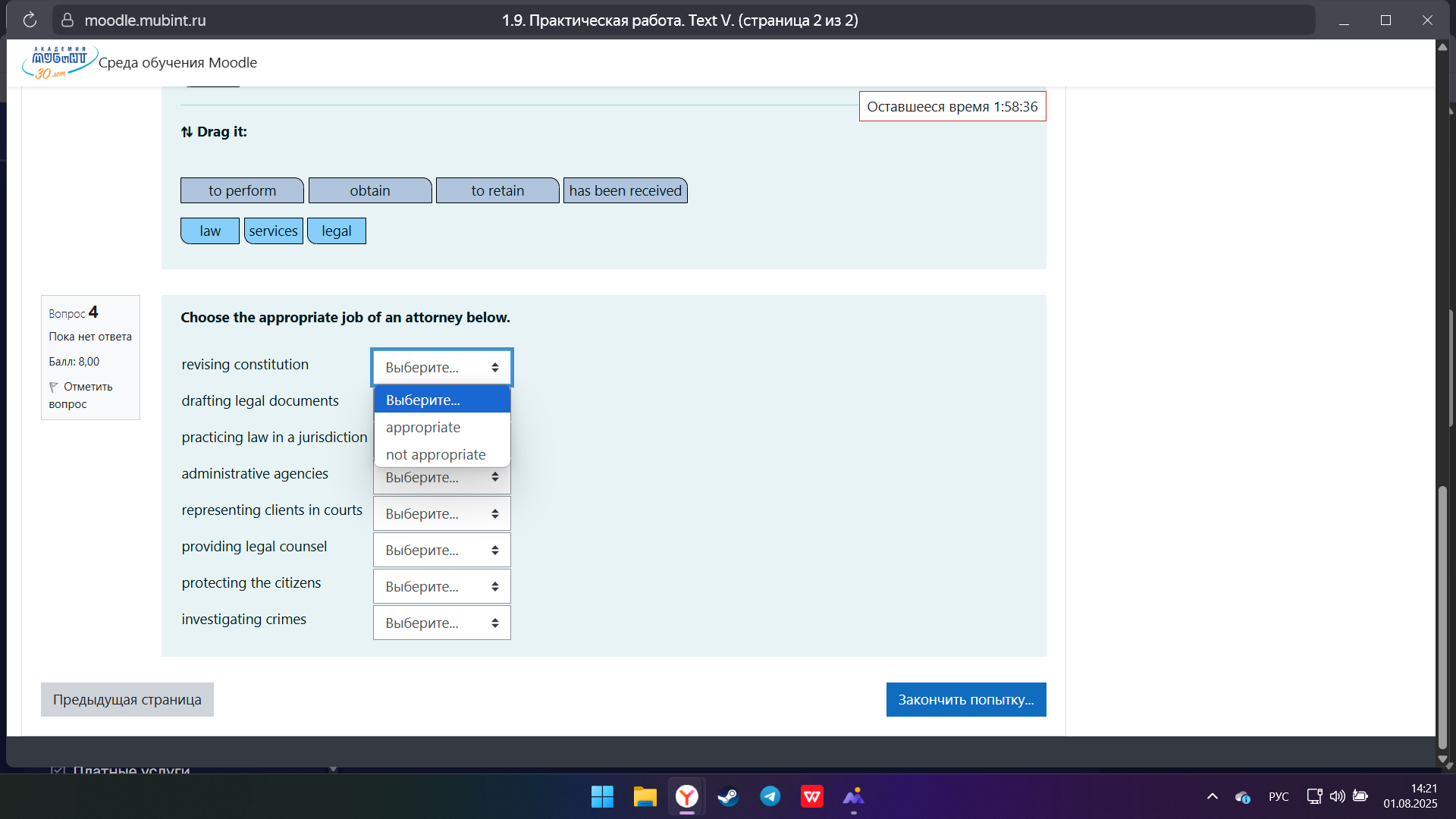Click the flag question icon

(54, 387)
